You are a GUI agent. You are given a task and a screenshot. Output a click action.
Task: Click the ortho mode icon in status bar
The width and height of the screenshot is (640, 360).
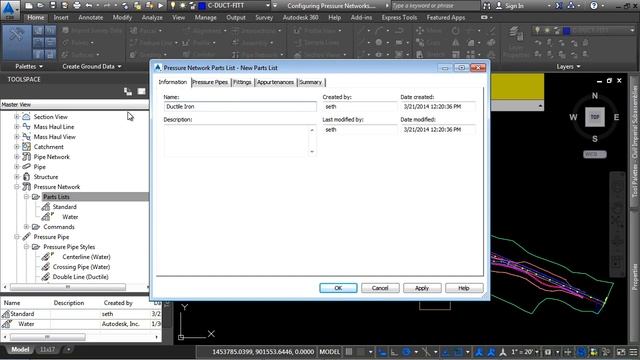[394, 352]
